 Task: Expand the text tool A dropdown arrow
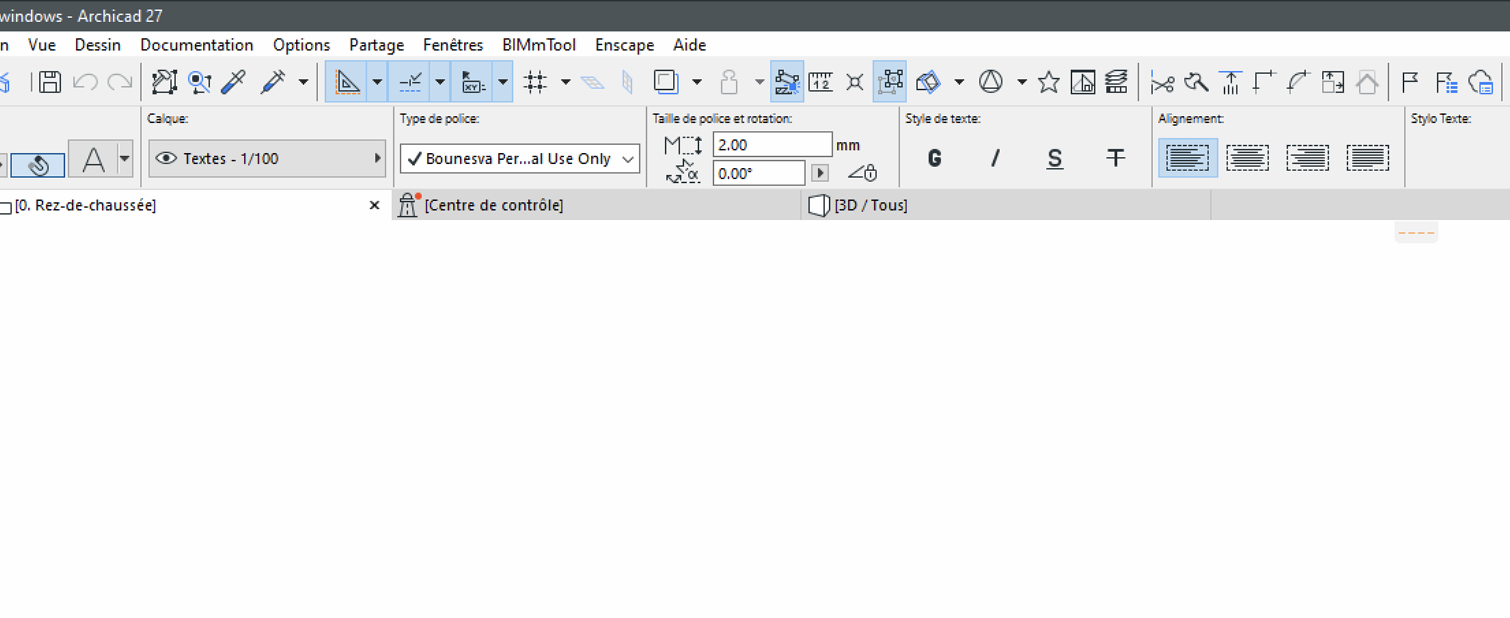[124, 158]
